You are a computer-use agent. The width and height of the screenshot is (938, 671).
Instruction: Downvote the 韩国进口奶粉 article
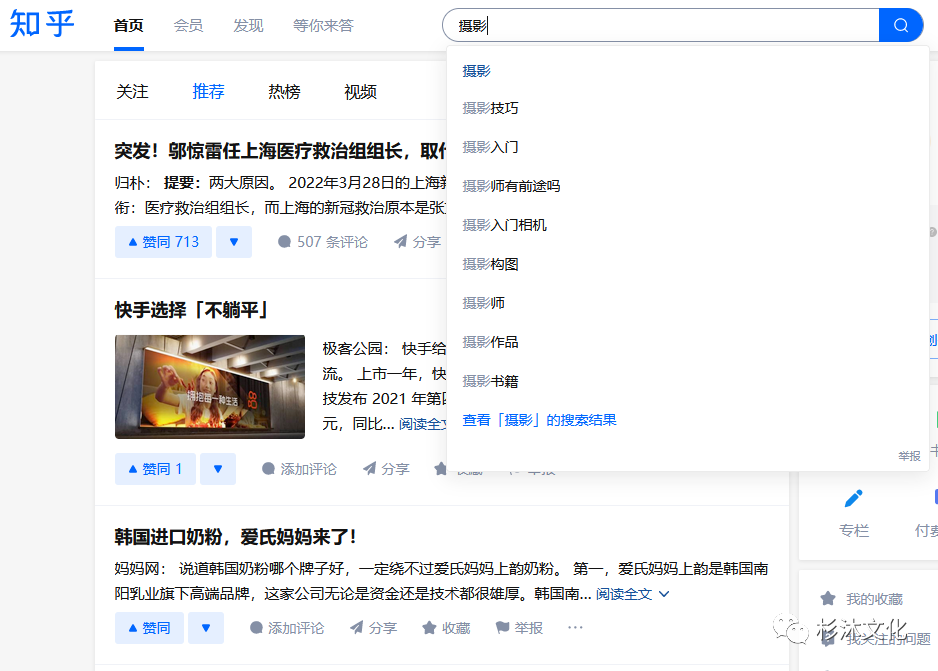pyautogui.click(x=206, y=628)
